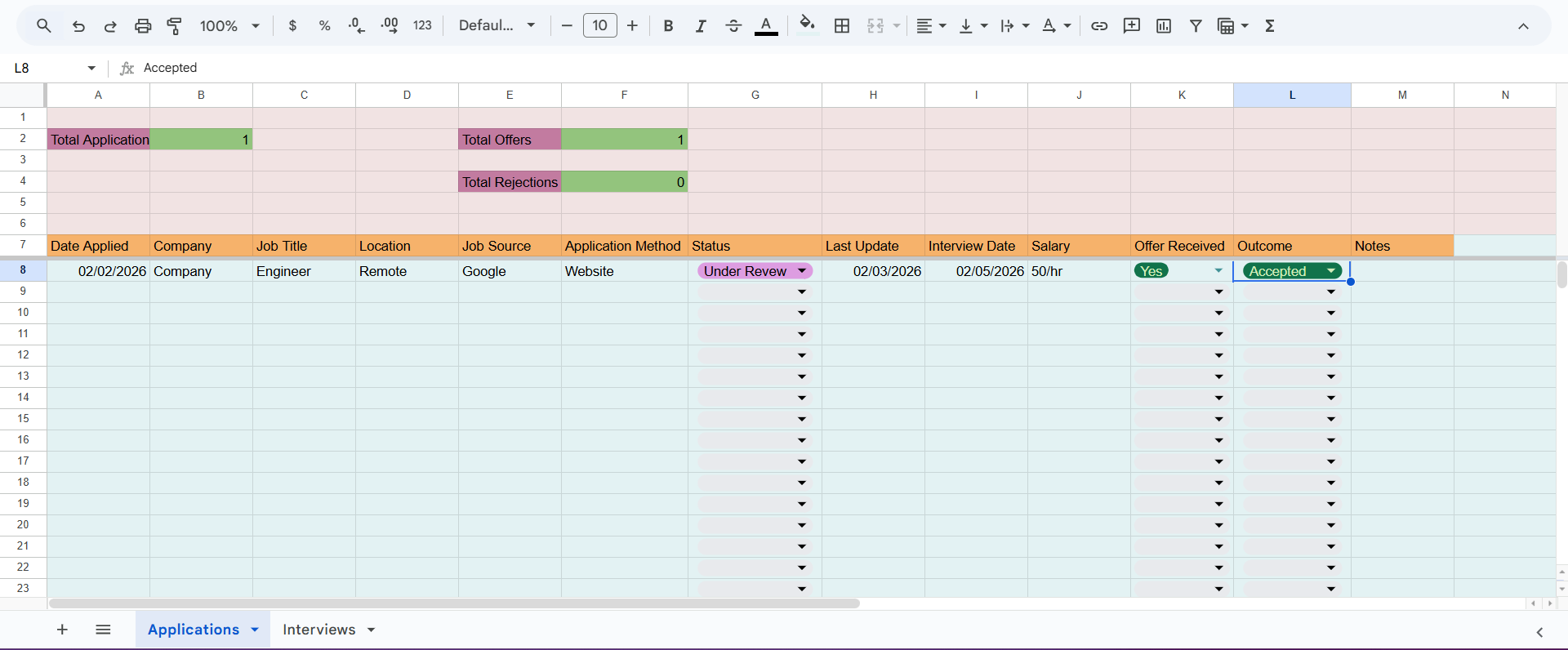The height and width of the screenshot is (650, 1568).
Task: Select the 50/hr salary cell
Action: (x=1079, y=271)
